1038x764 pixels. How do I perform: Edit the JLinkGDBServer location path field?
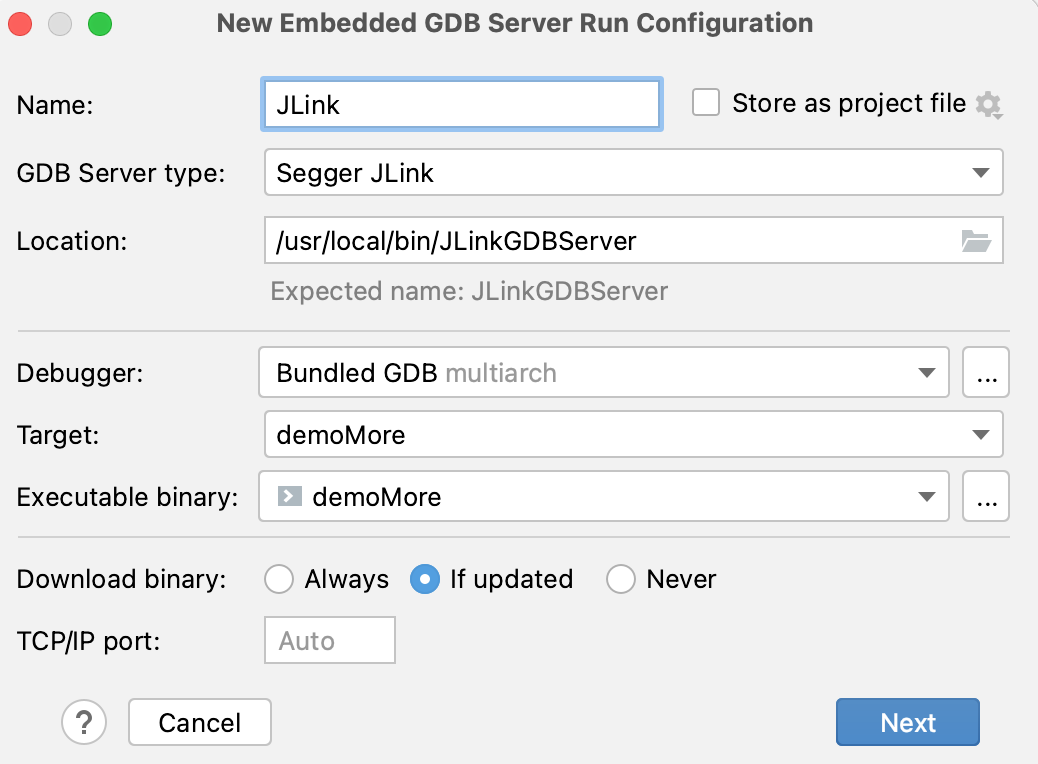pyautogui.click(x=600, y=240)
